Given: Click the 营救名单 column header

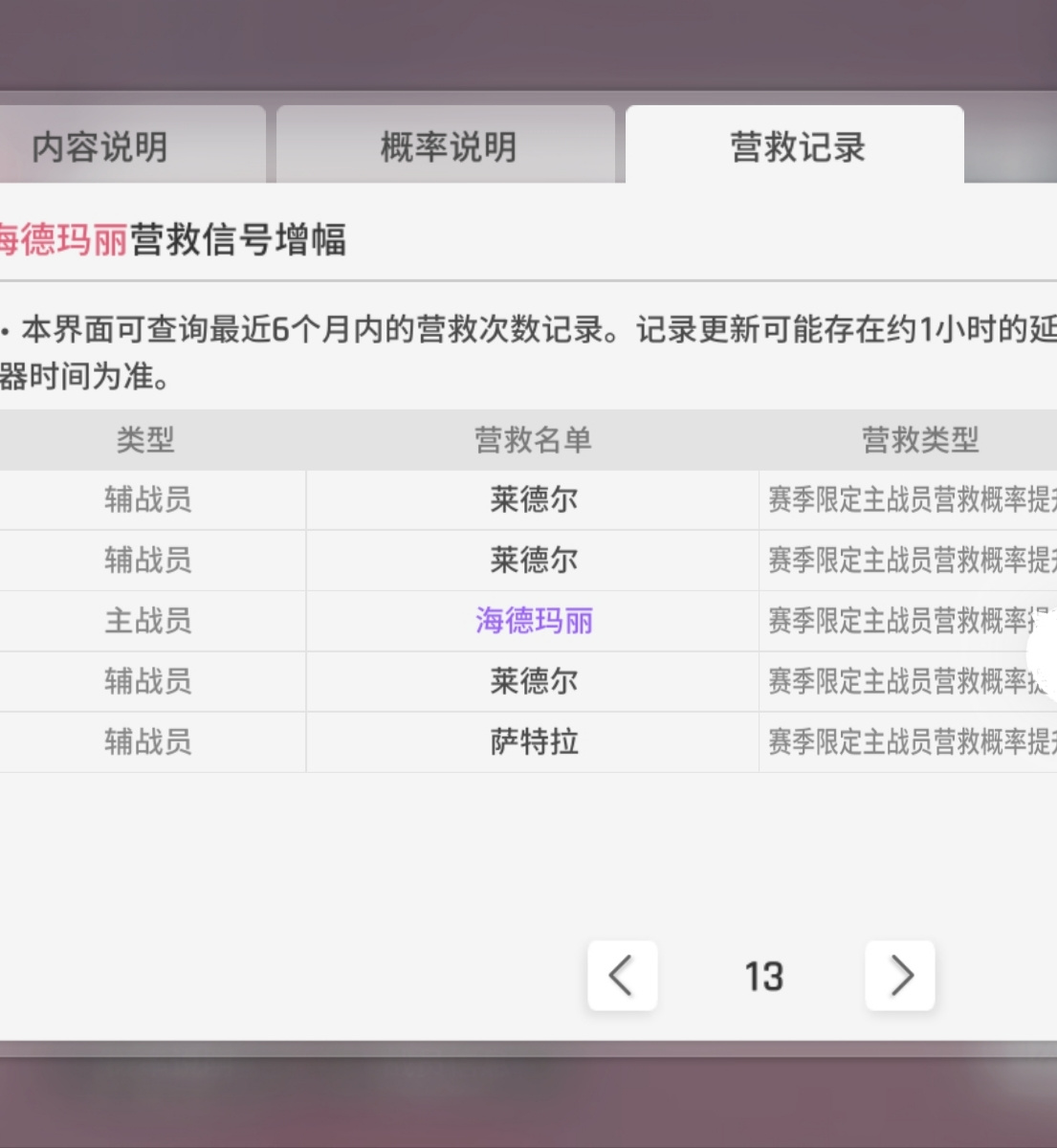Looking at the screenshot, I should coord(533,440).
